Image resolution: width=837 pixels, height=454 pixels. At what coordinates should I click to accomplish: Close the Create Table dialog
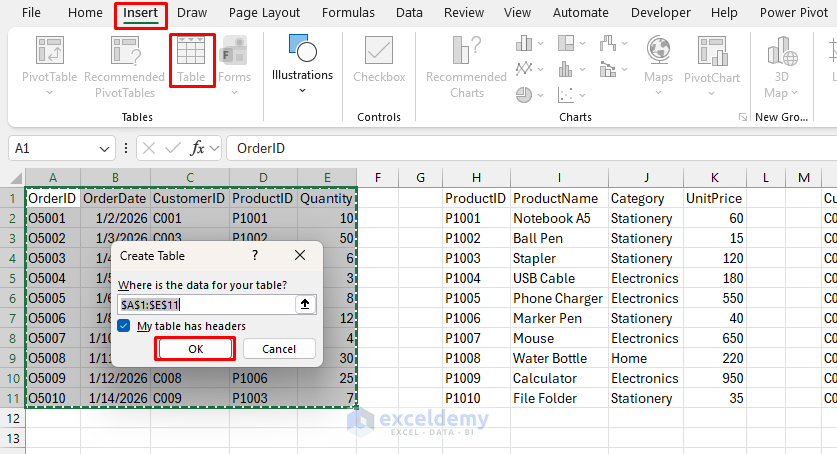(300, 256)
